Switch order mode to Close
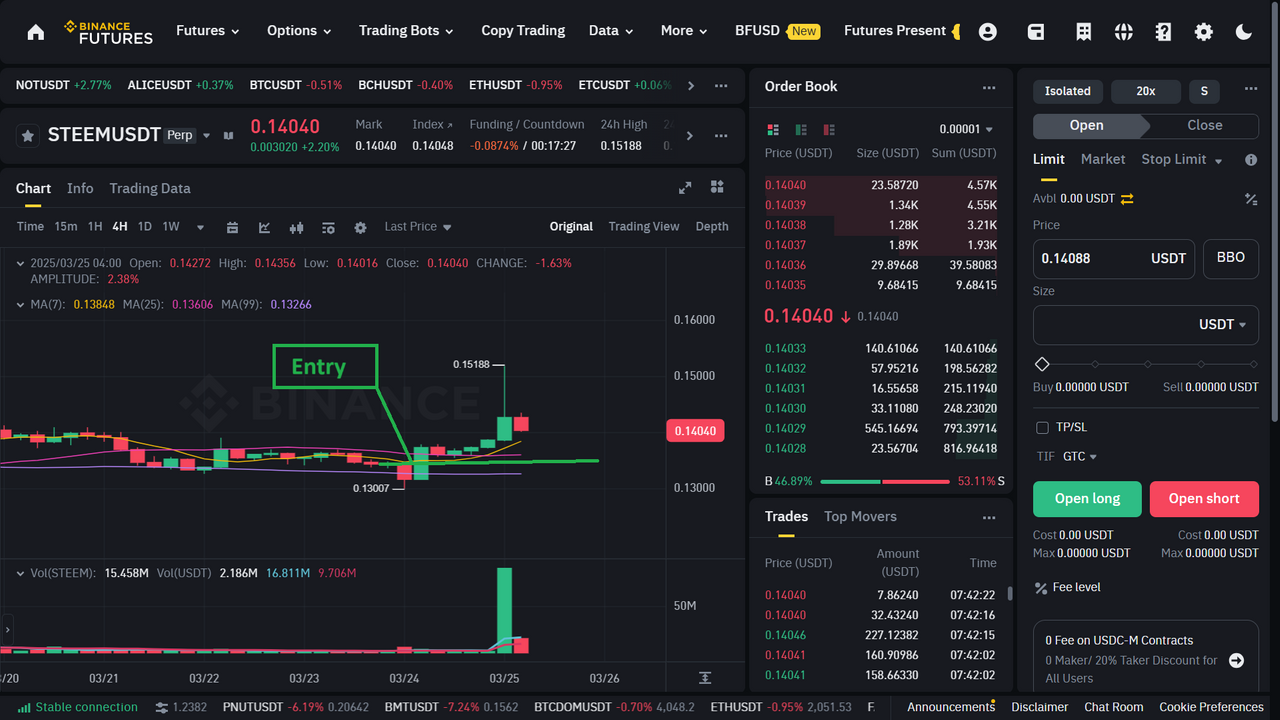The width and height of the screenshot is (1280, 720). pyautogui.click(x=1204, y=126)
